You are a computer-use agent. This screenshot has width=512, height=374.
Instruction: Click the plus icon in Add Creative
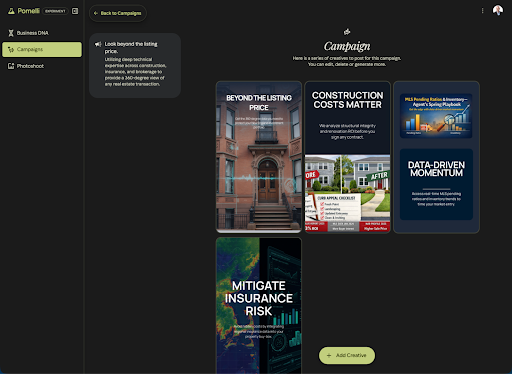click(x=329, y=355)
